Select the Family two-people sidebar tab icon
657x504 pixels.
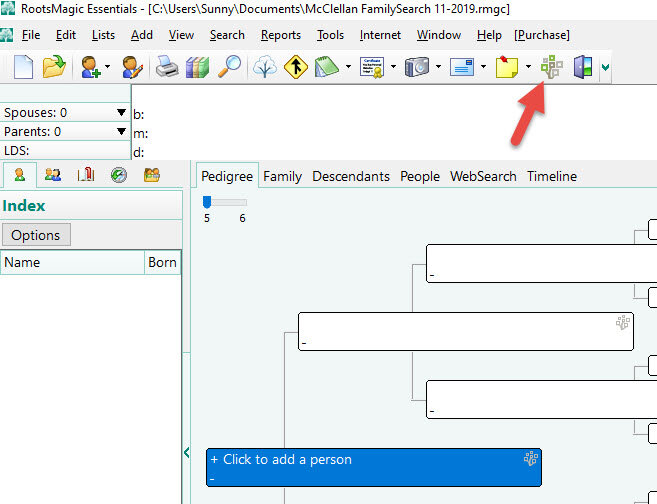[x=53, y=175]
